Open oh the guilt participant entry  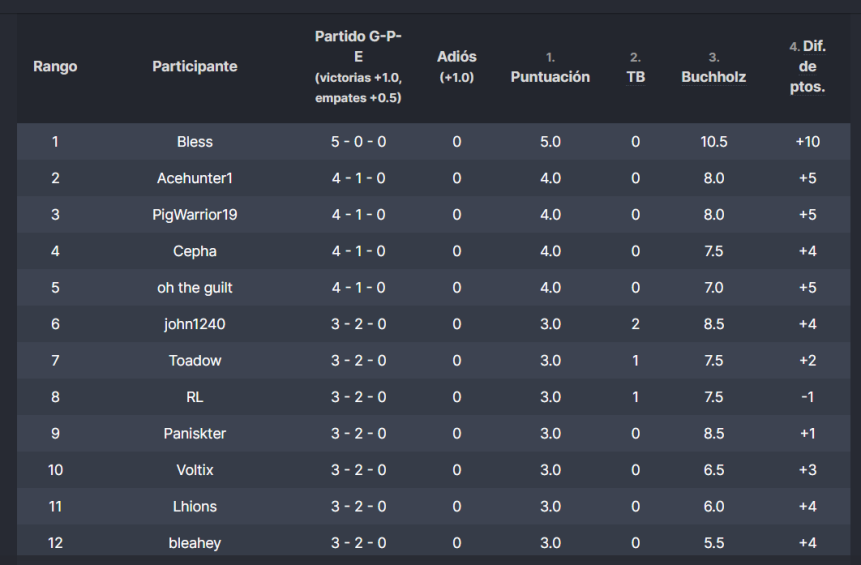point(195,288)
